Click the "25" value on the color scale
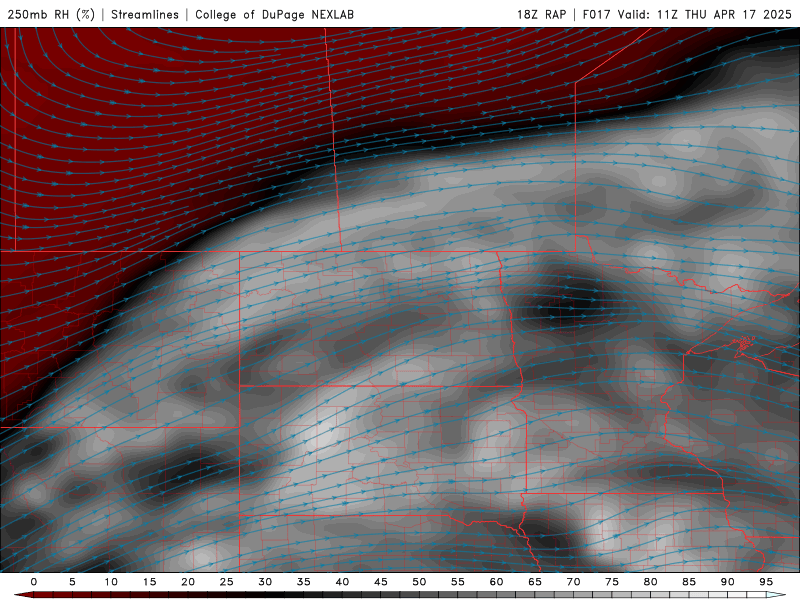The image size is (800, 600). (x=227, y=582)
